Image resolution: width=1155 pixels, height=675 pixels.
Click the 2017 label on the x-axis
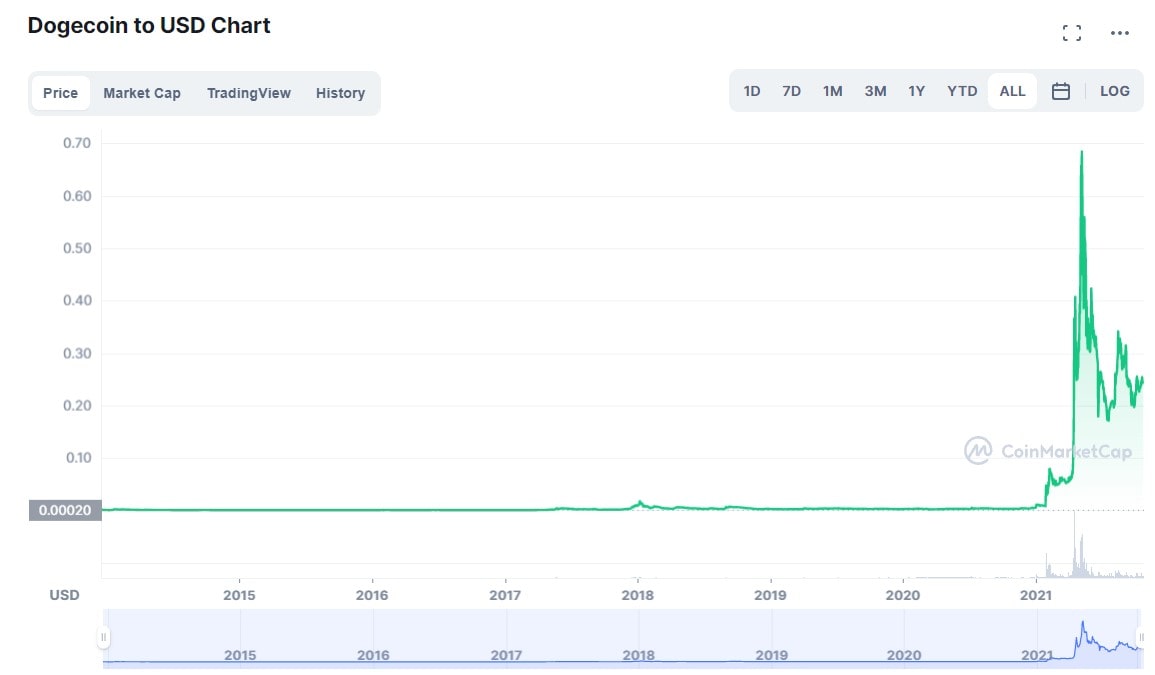click(505, 595)
